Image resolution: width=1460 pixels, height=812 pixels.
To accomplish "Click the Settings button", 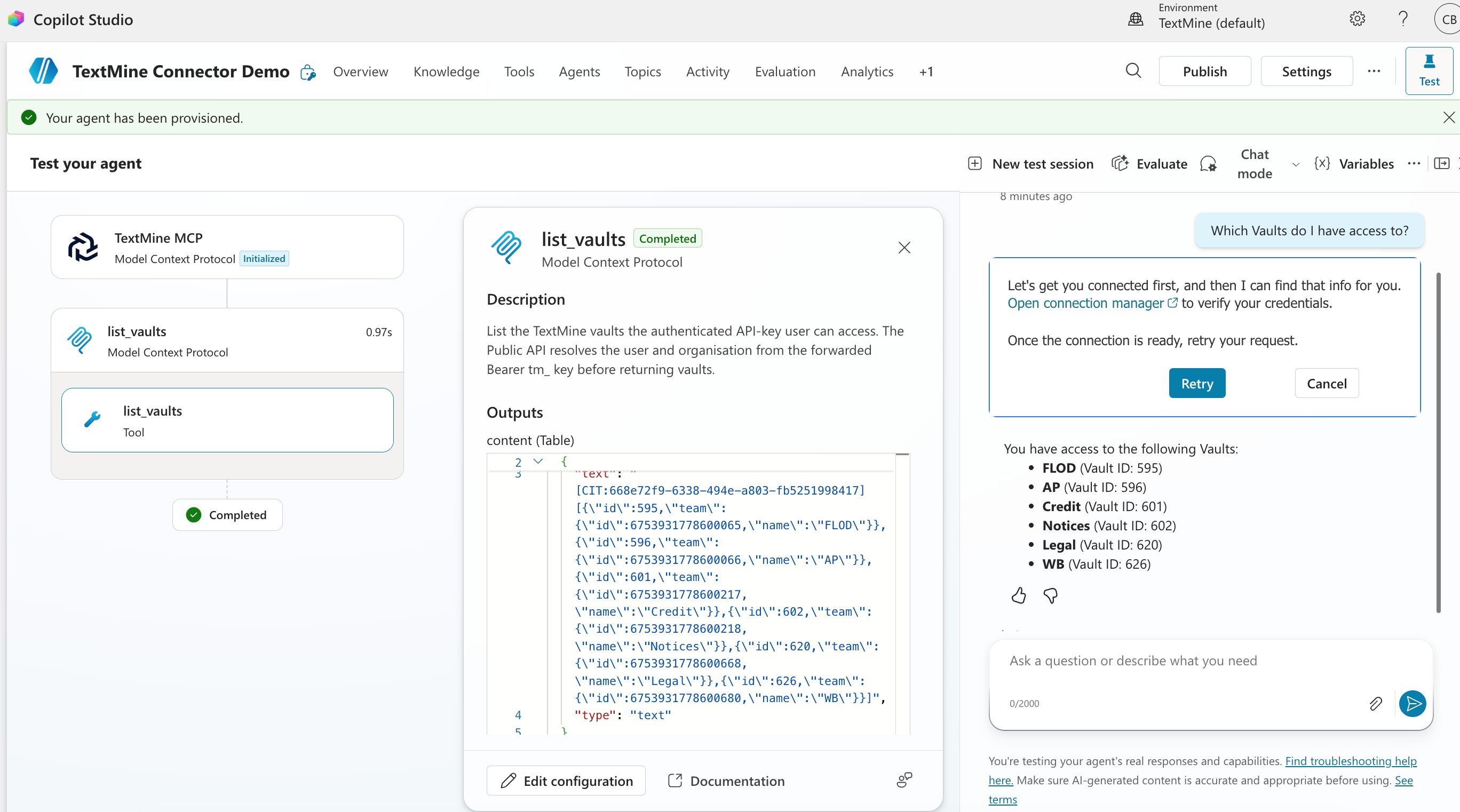I will (1306, 71).
